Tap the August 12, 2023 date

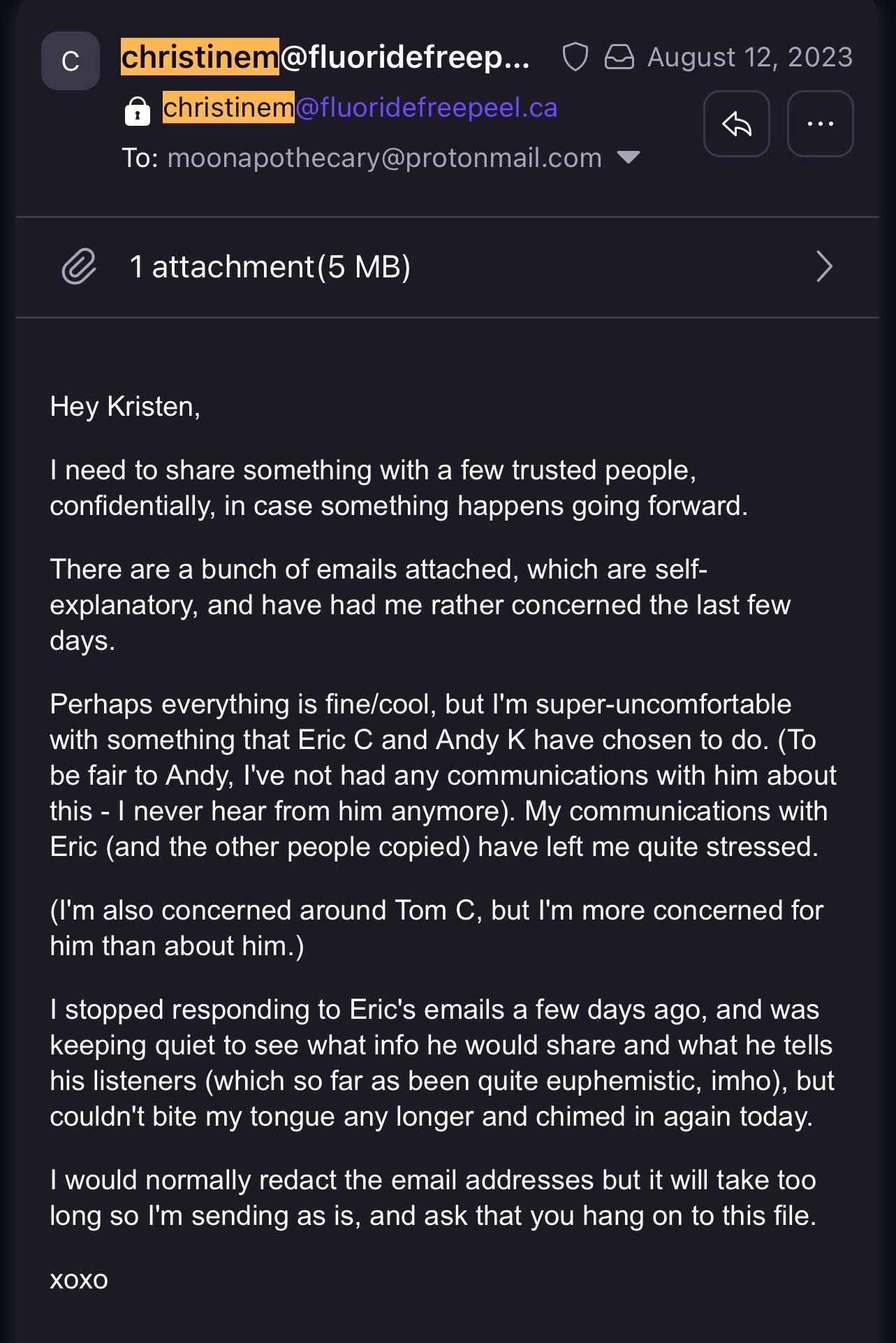click(x=749, y=57)
